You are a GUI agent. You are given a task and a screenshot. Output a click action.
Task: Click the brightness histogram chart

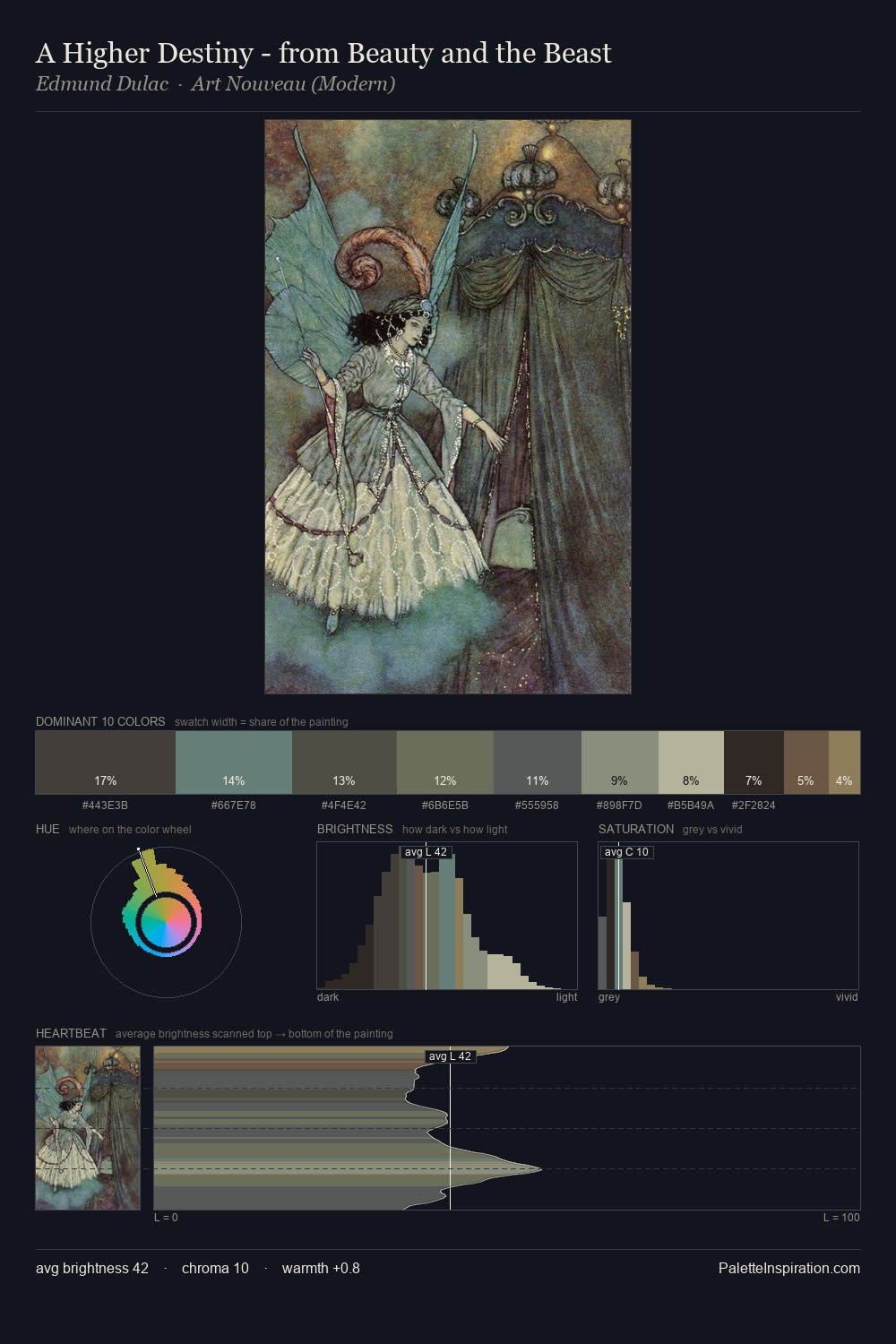(447, 916)
